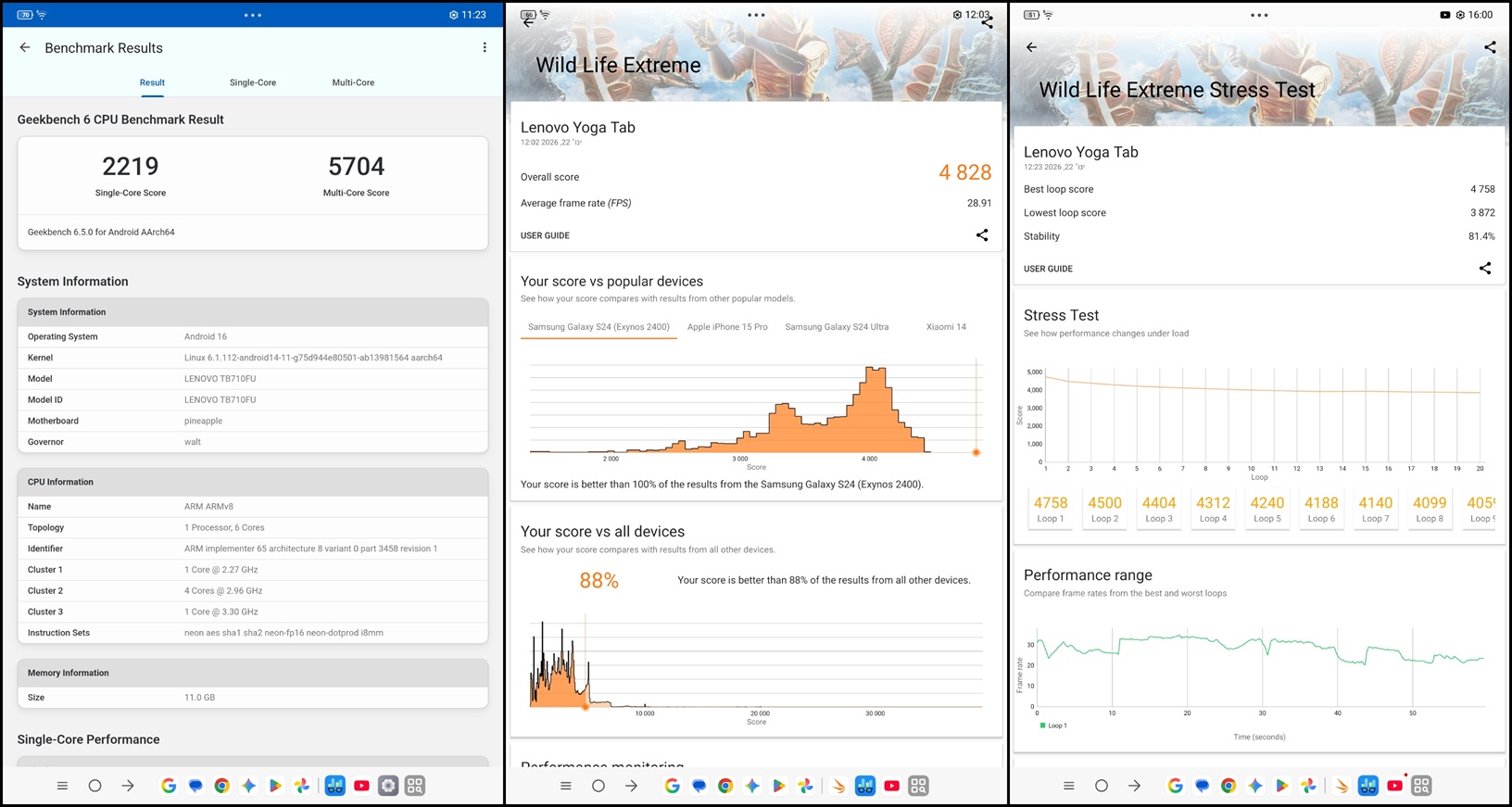Open Play Store from the Geekbench screen taskbar

275,786
